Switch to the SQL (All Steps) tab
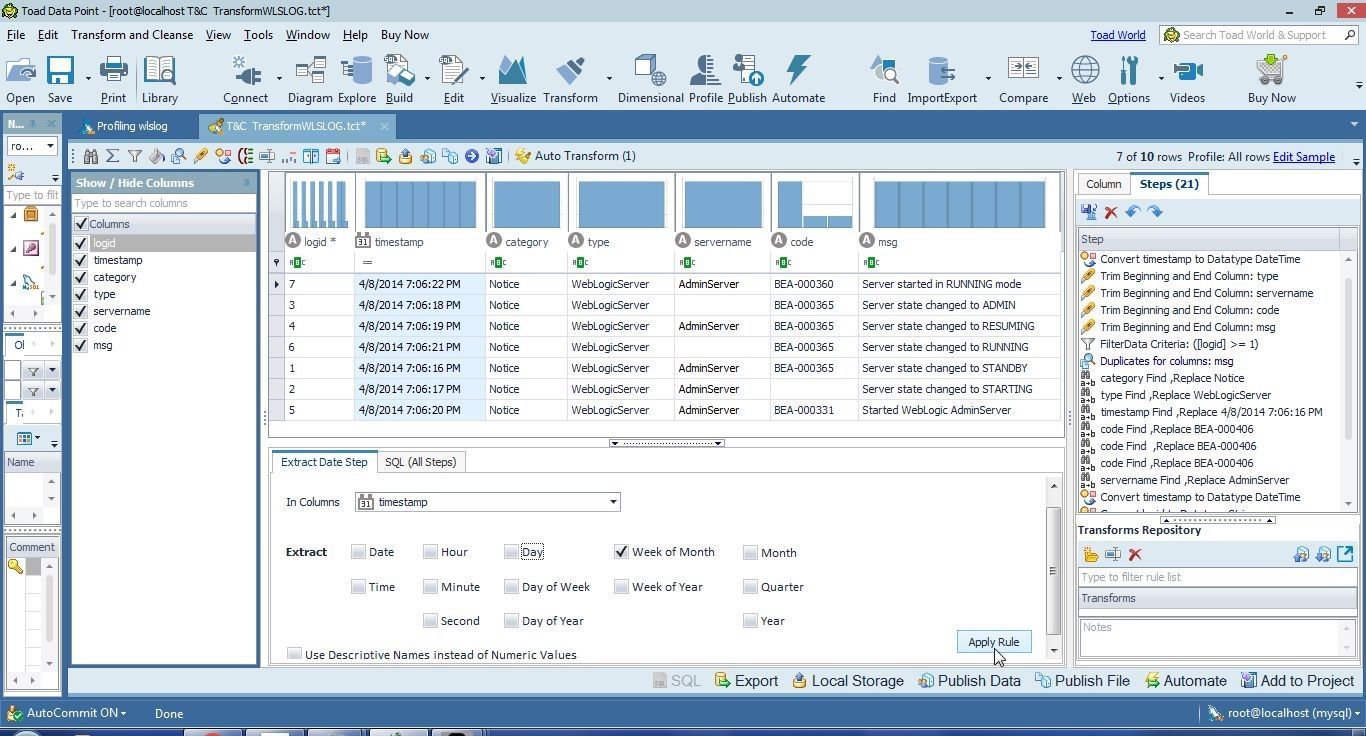Image resolution: width=1366 pixels, height=736 pixels. (x=420, y=462)
